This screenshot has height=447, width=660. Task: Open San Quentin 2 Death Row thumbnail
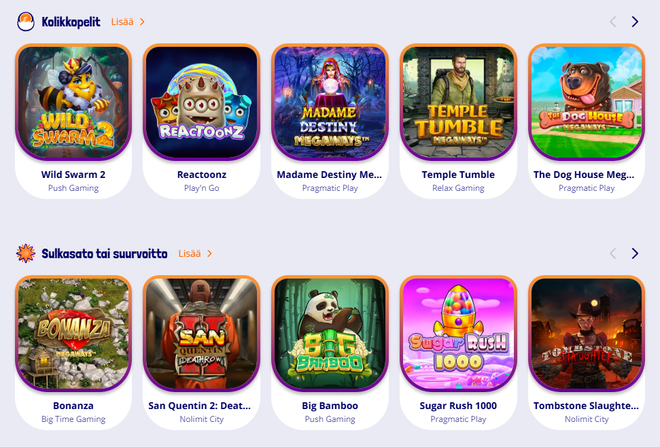tap(202, 334)
